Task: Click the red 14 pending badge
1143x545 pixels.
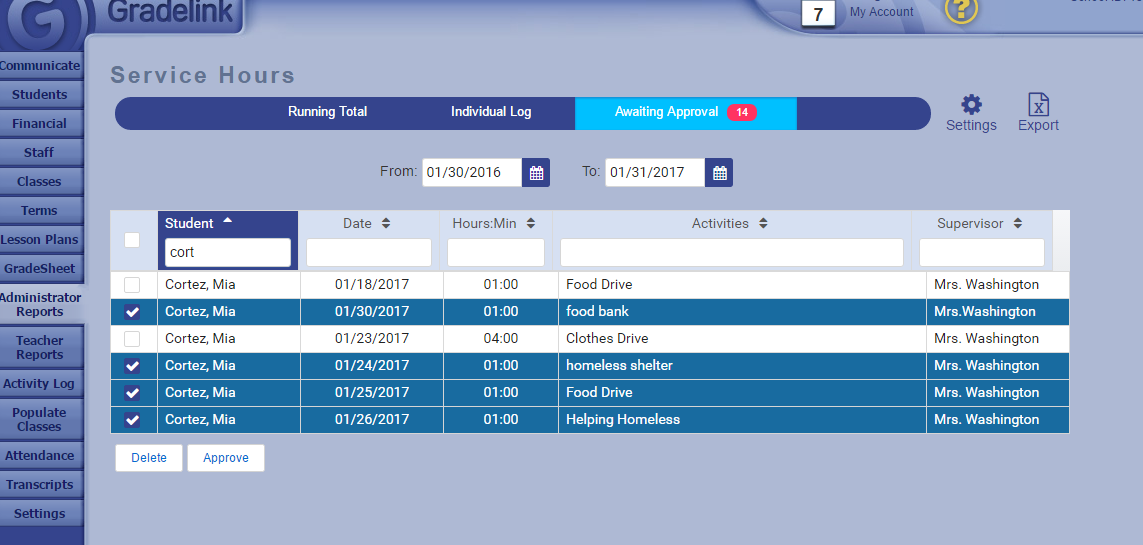Action: (x=742, y=113)
